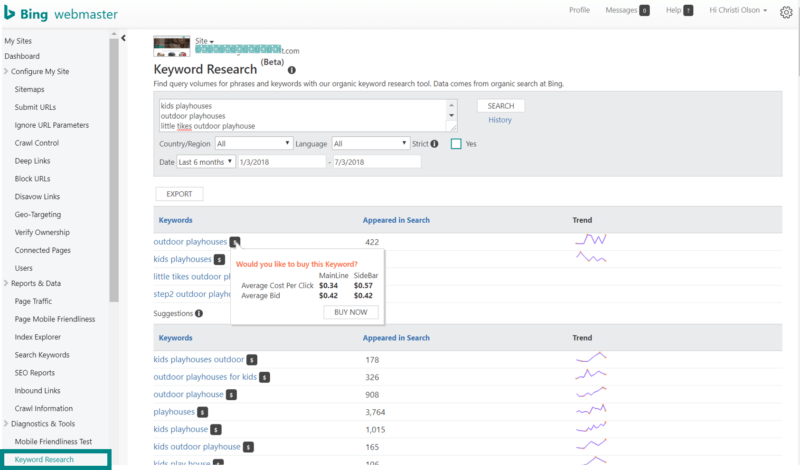Screen dimensions: 800x470
Task: Click the Suggestions info icon
Action: pos(199,313)
